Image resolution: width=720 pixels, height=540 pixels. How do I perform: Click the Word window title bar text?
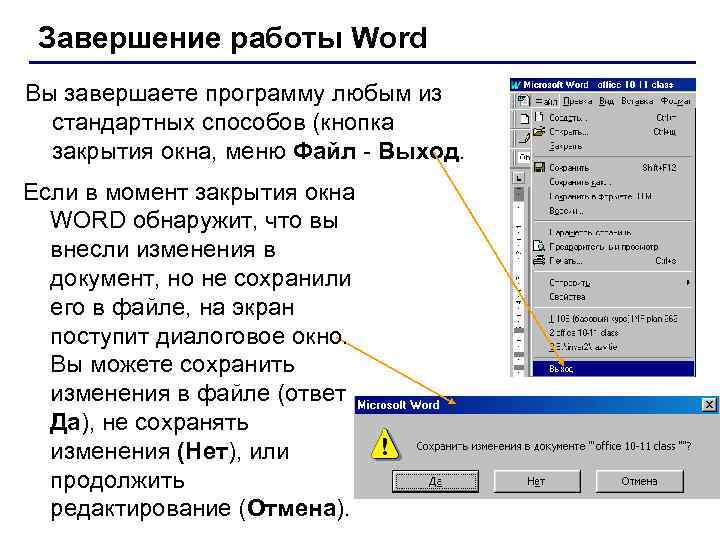click(x=598, y=85)
